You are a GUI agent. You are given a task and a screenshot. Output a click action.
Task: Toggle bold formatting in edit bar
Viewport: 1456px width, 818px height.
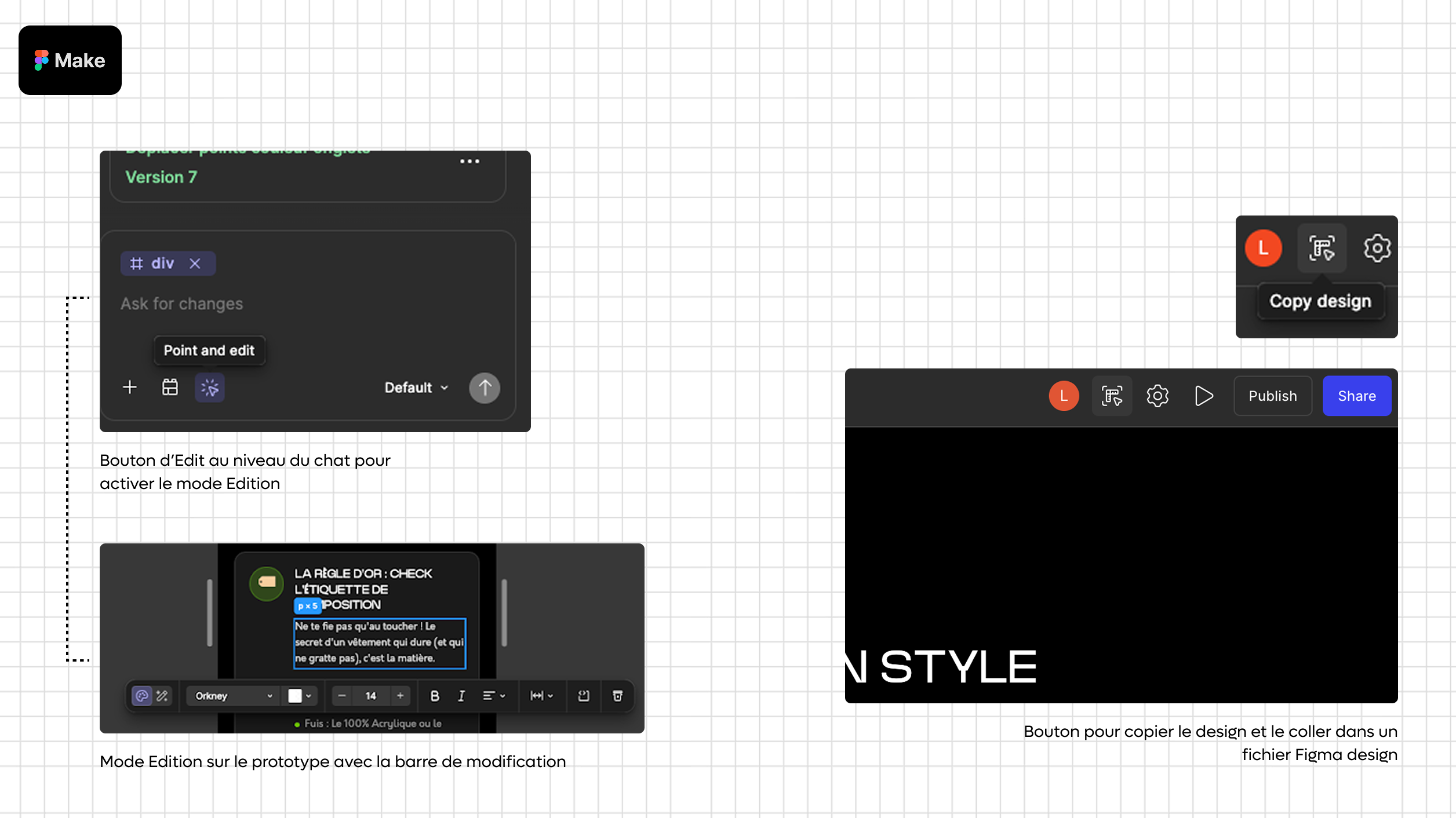(x=435, y=696)
